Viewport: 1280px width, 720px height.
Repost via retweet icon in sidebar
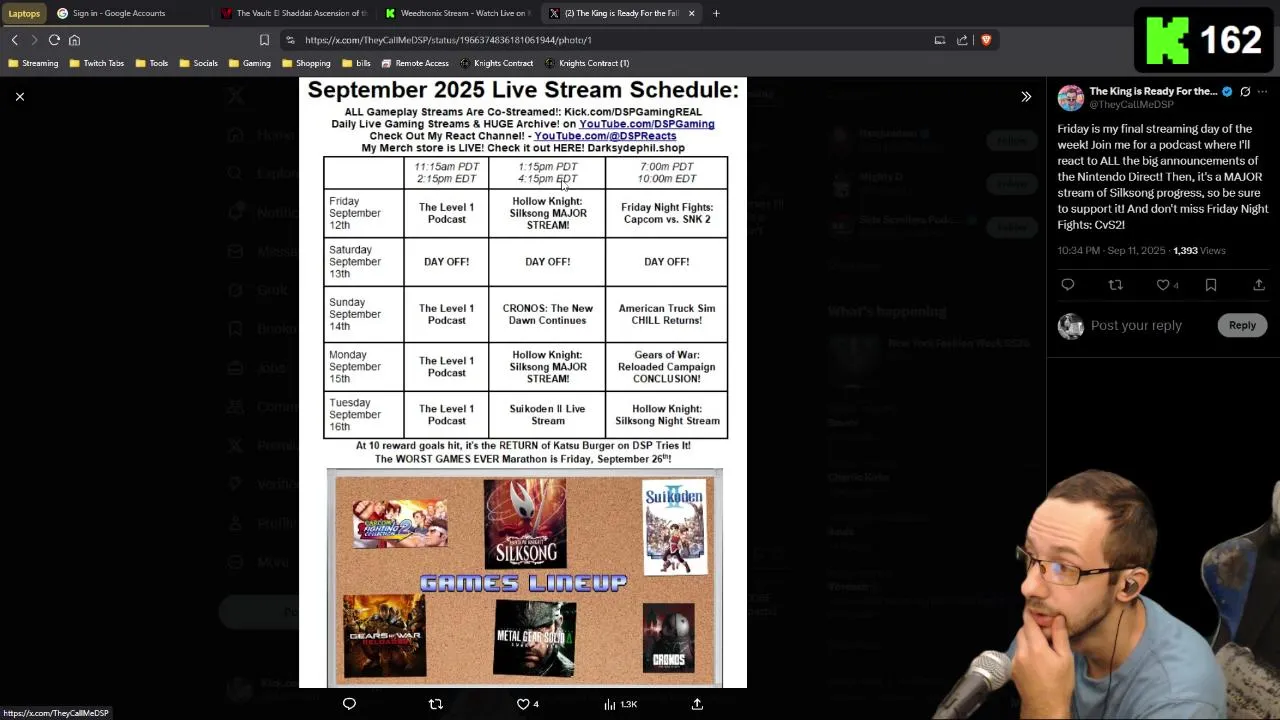[x=1116, y=285]
